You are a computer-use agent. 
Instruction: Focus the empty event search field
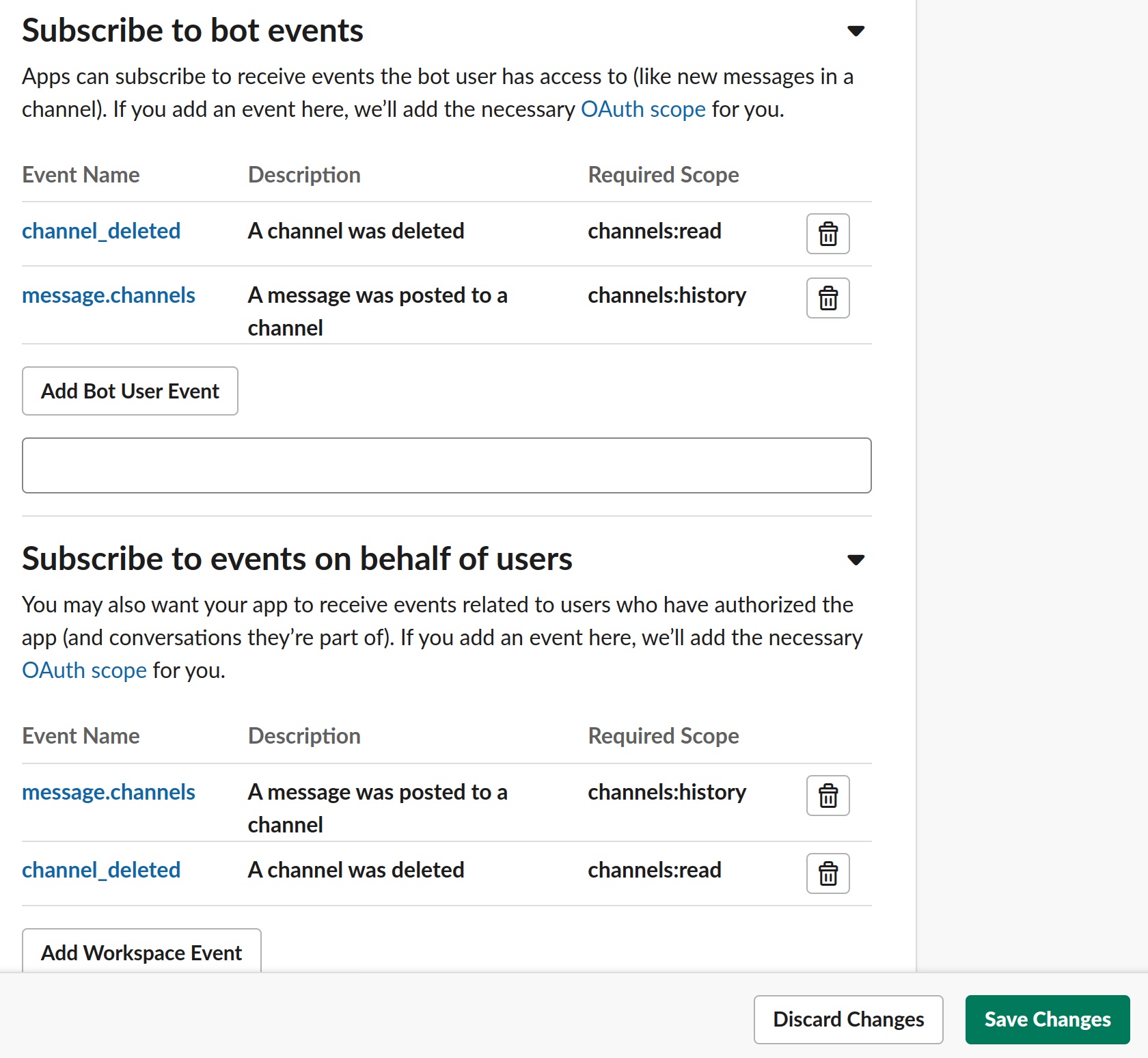tap(446, 465)
